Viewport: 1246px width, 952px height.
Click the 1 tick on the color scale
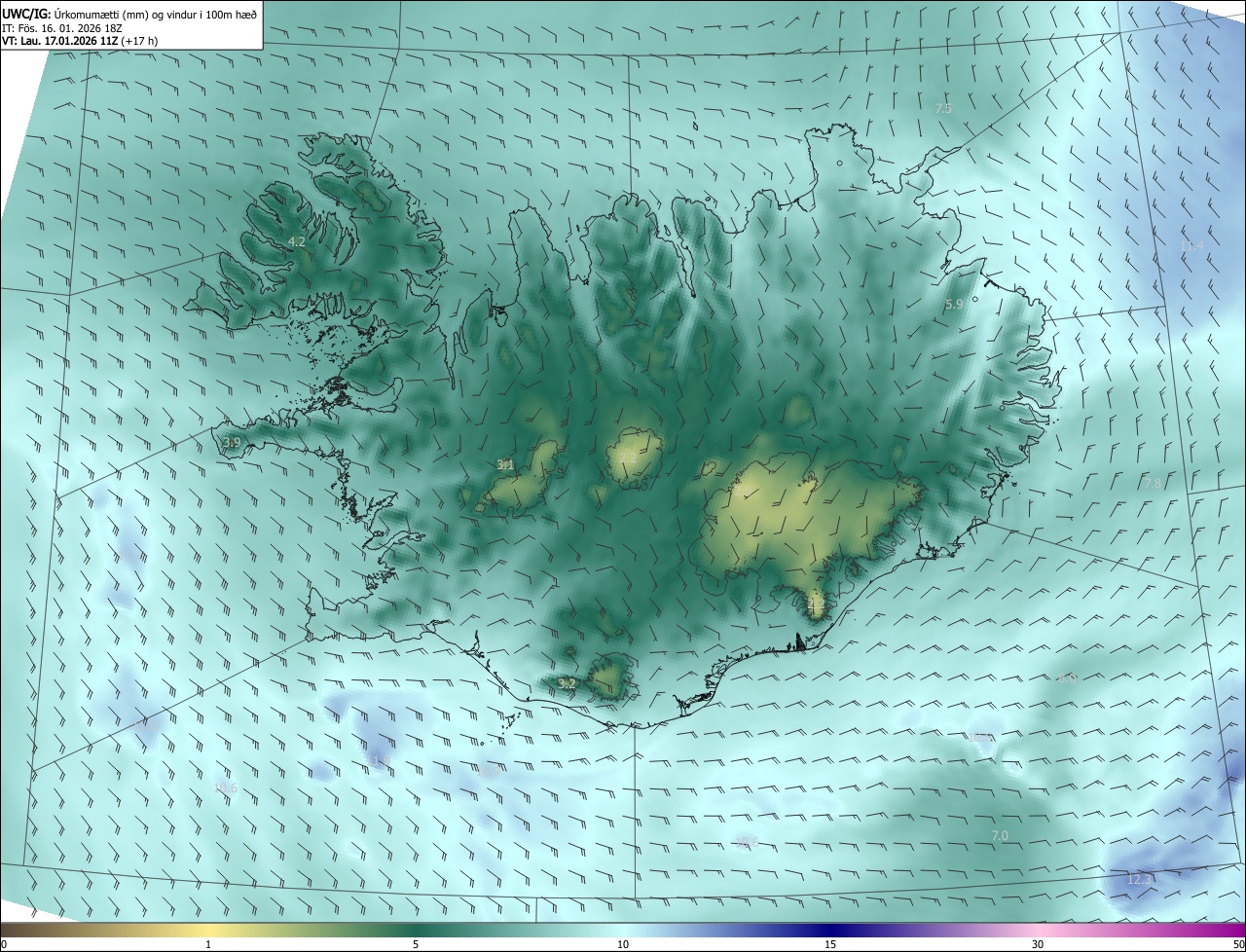pos(208,944)
